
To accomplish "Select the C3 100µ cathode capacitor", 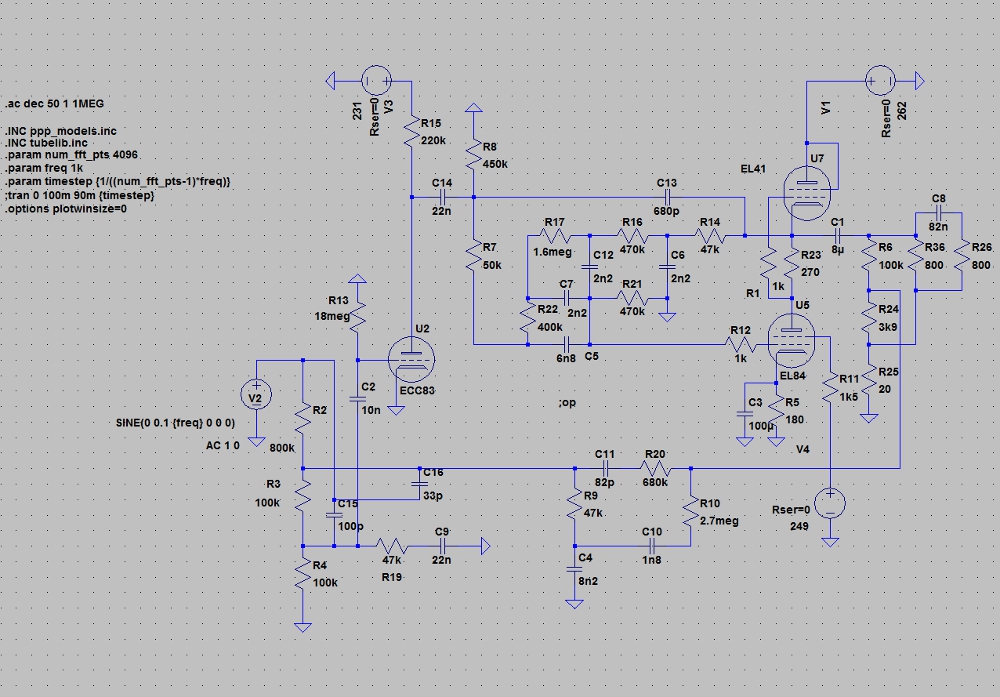I will point(745,417).
